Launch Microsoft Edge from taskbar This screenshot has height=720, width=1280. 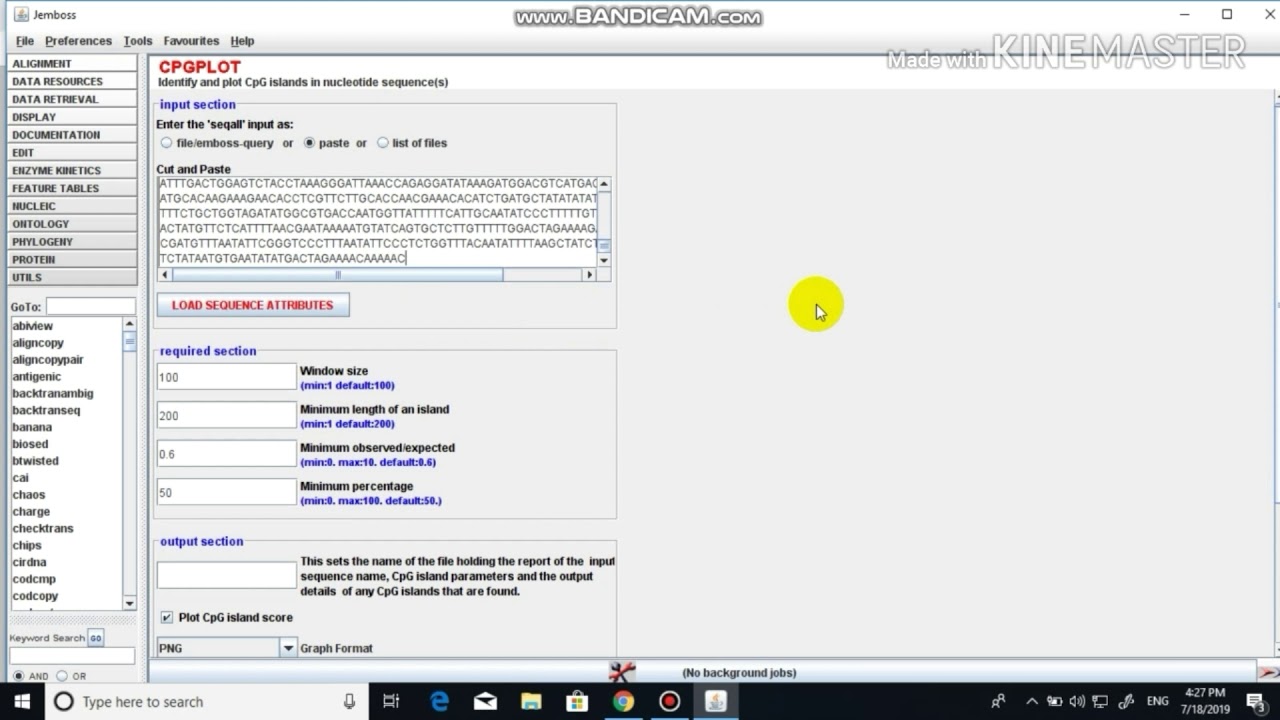pos(439,702)
